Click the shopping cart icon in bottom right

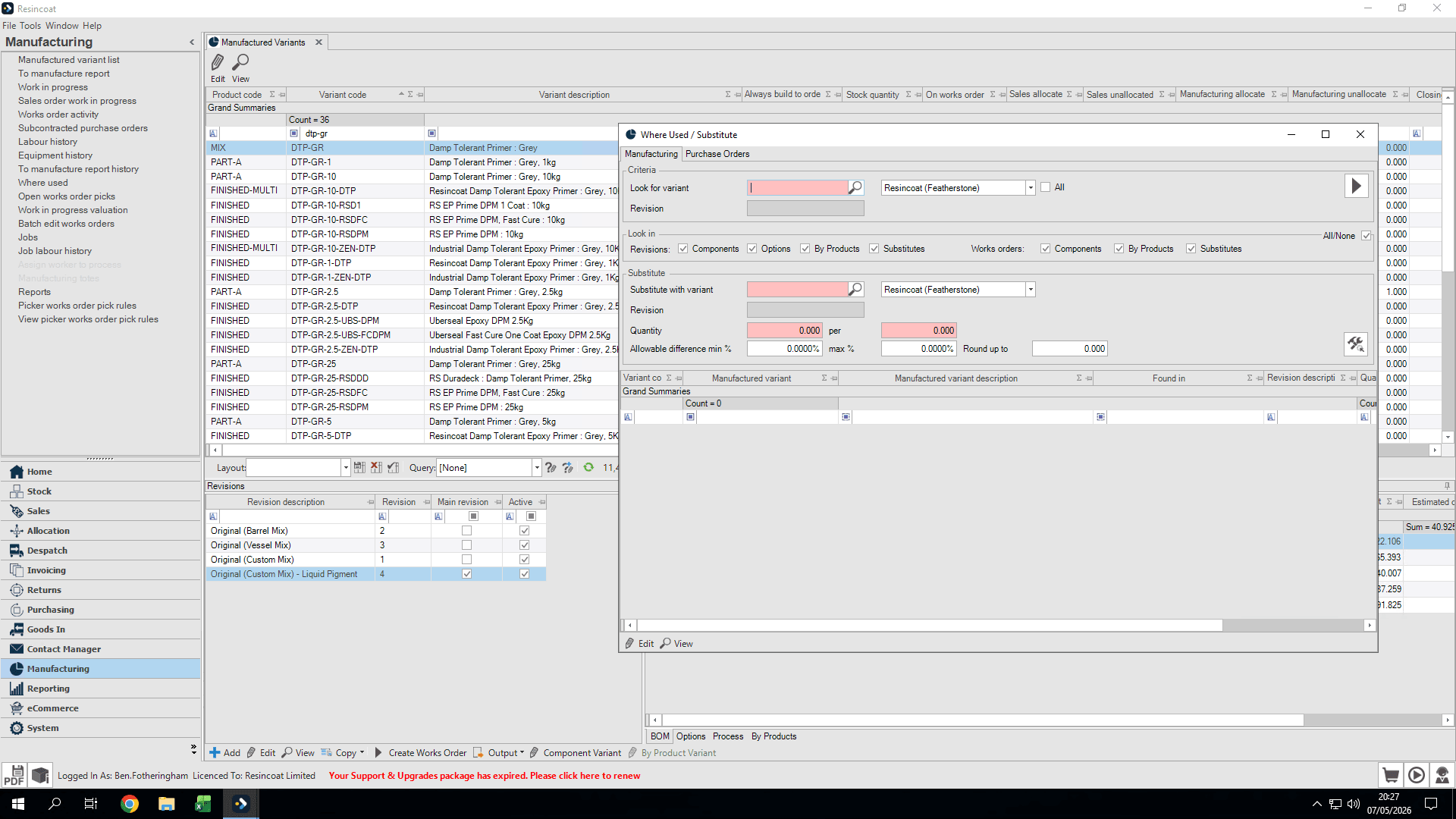coord(1391,776)
